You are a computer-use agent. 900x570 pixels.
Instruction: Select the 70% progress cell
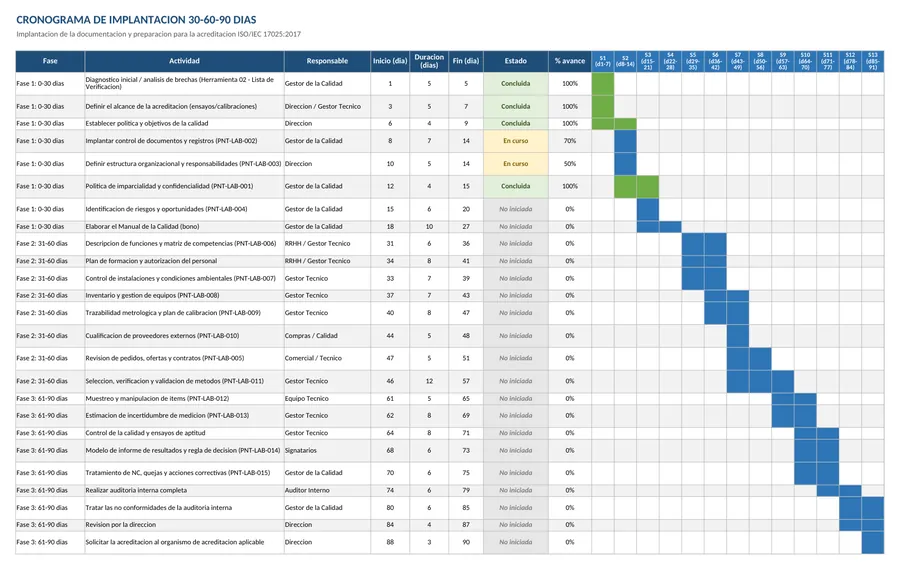(569, 141)
